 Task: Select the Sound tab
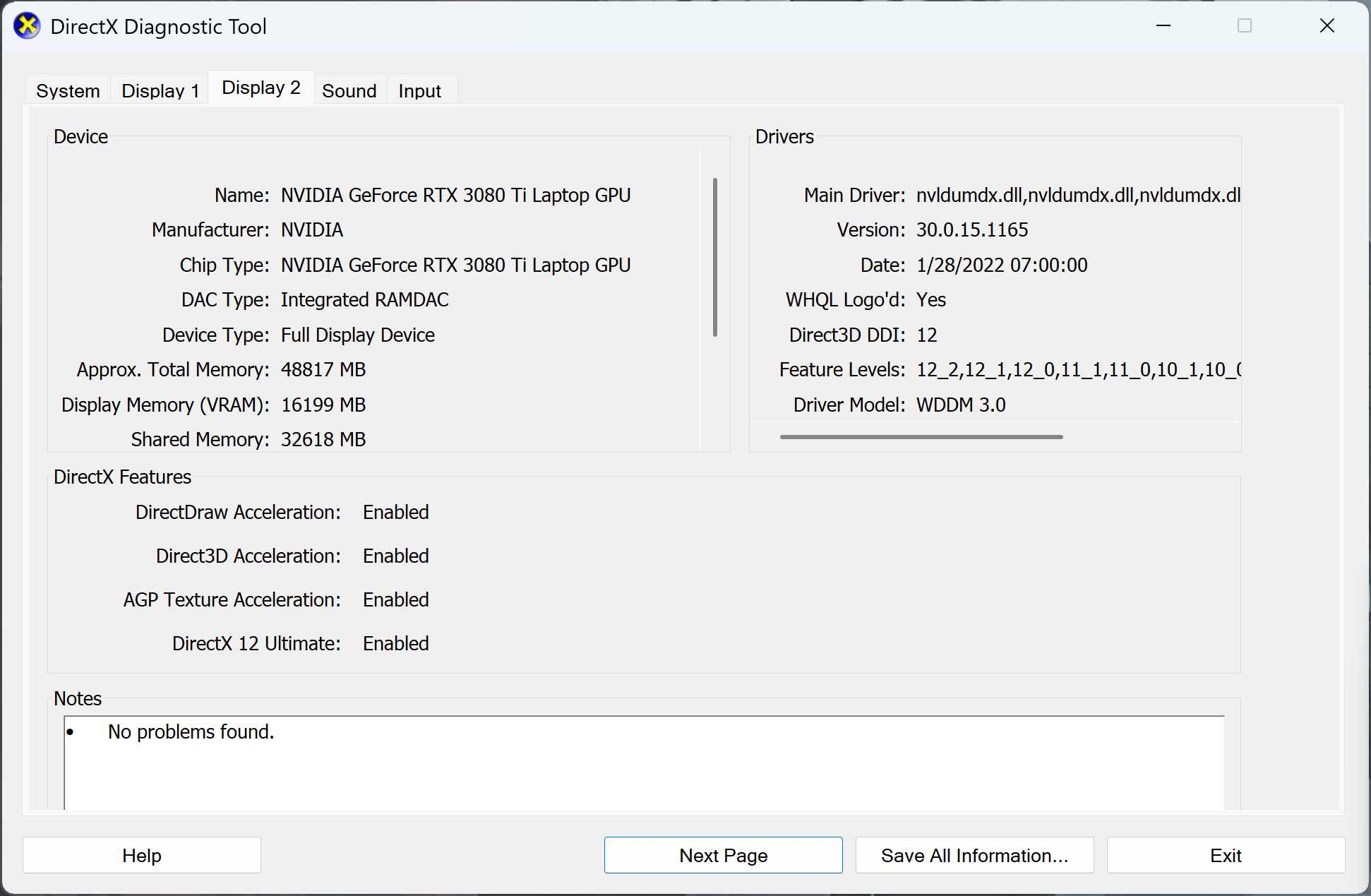pos(349,90)
